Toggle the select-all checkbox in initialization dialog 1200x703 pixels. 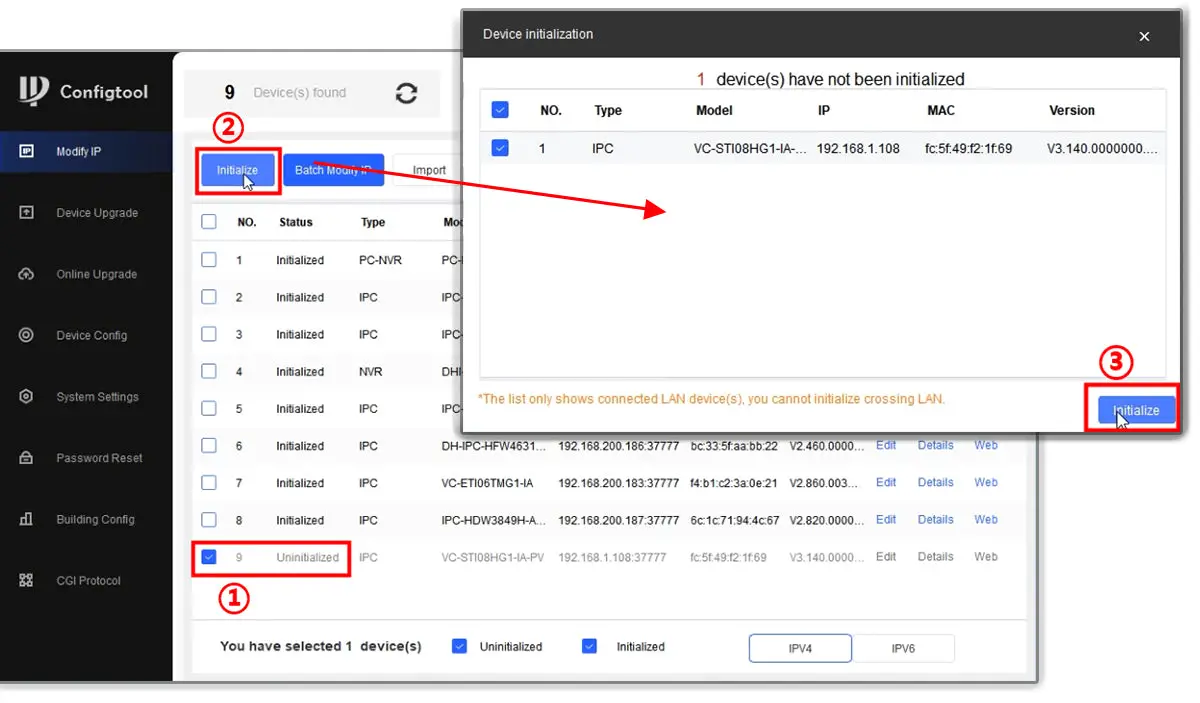click(500, 110)
